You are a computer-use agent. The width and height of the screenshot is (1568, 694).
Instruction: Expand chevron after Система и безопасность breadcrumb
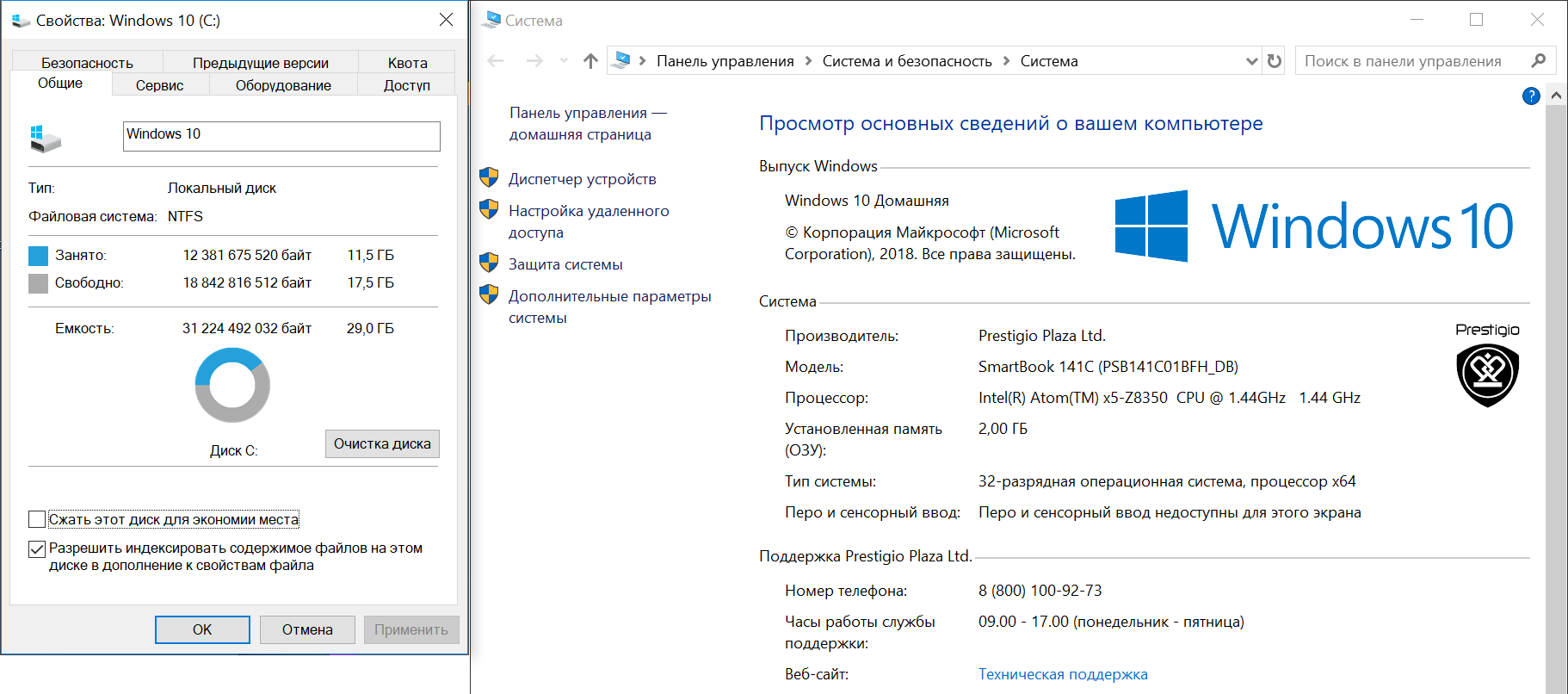tap(1006, 61)
